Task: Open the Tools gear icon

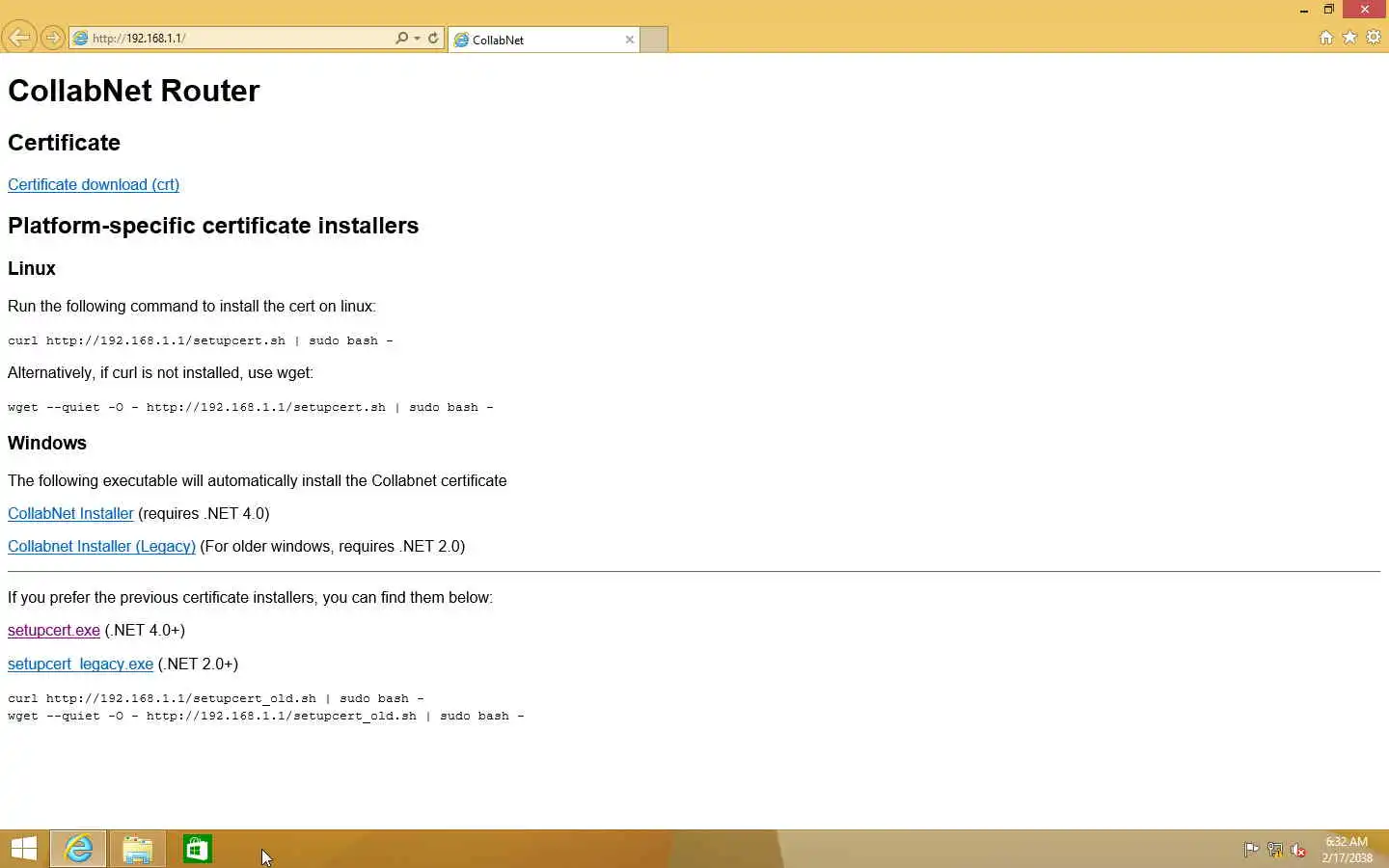Action: pos(1374,38)
